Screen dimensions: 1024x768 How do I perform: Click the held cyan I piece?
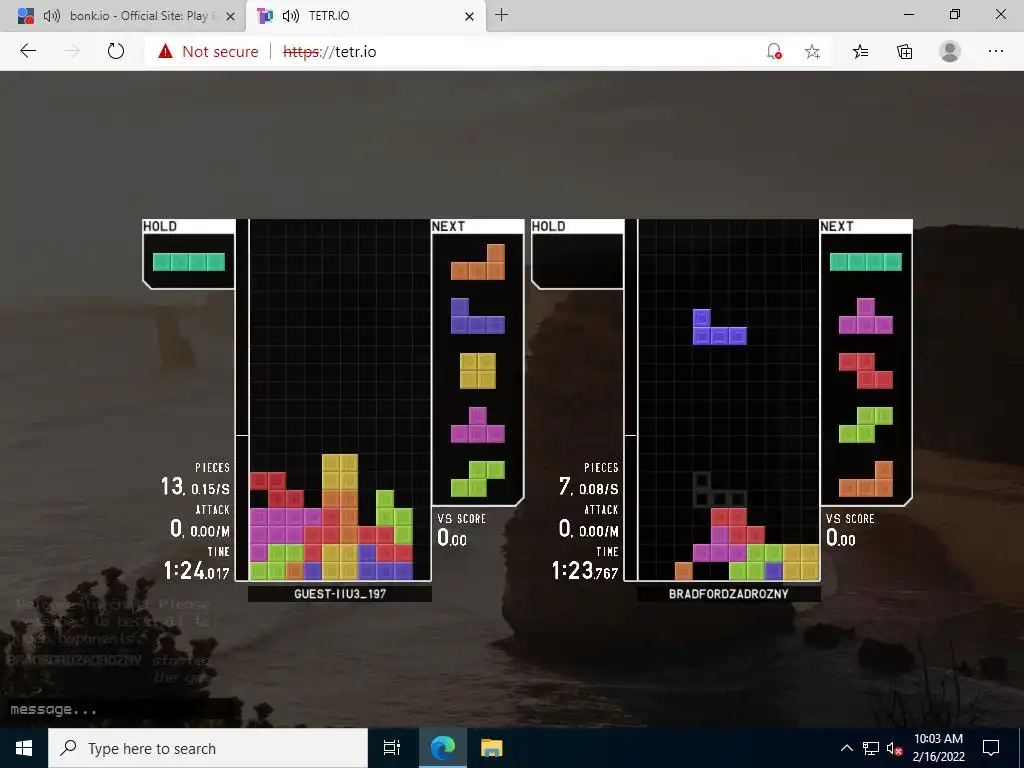click(x=189, y=262)
